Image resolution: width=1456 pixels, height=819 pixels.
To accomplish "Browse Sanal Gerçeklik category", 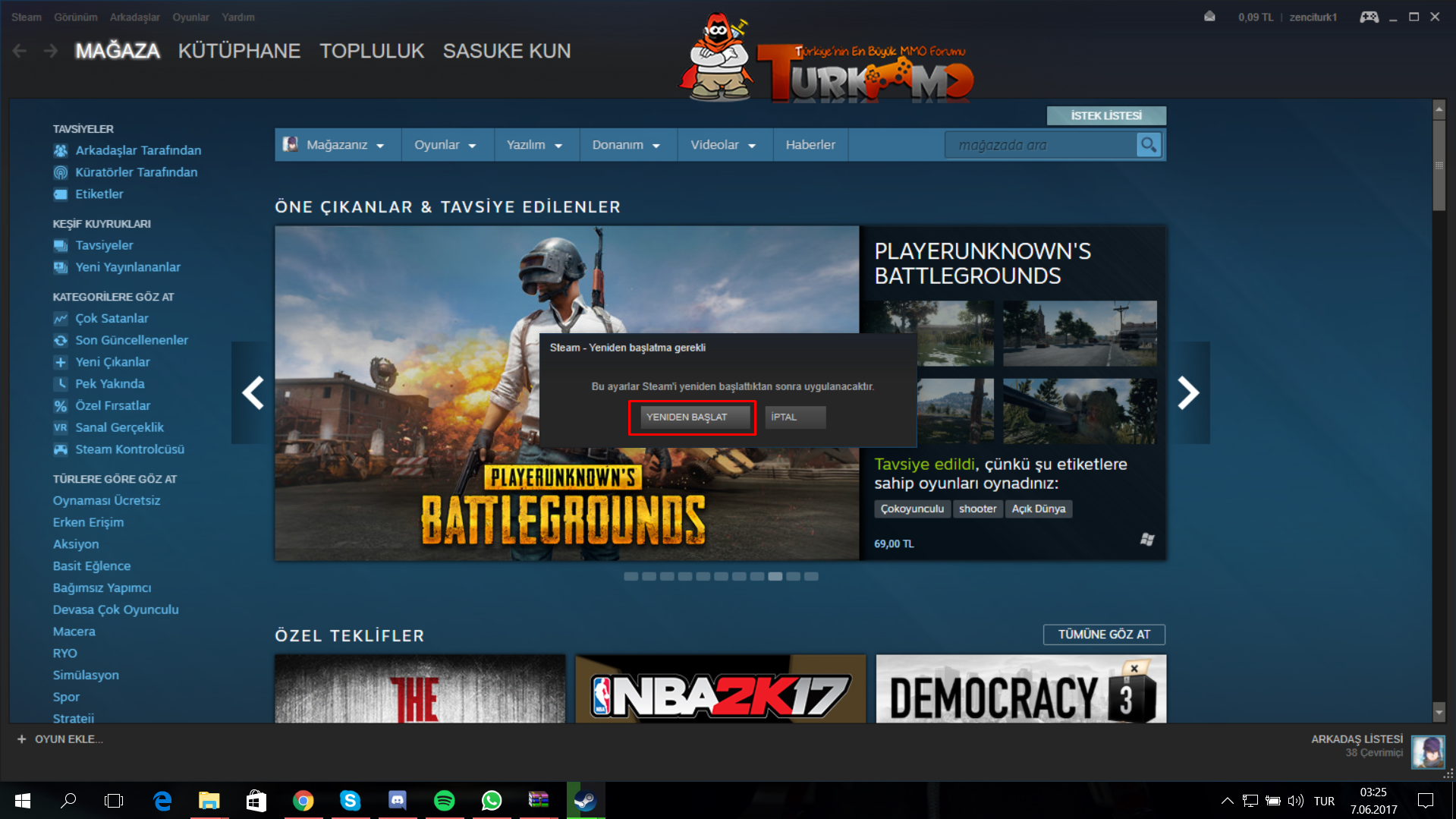I will (119, 427).
